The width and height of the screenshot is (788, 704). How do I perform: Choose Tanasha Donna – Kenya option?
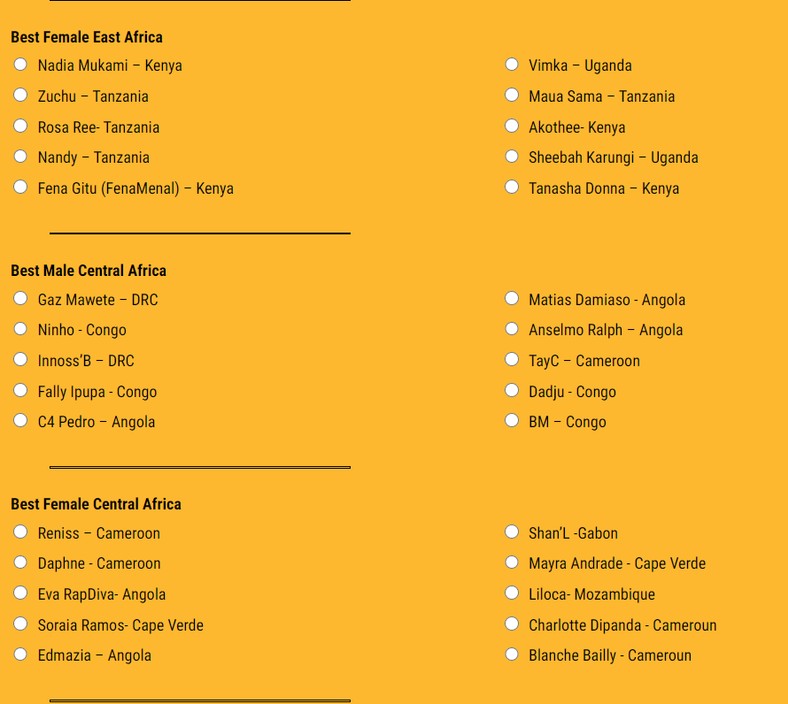pyautogui.click(x=511, y=187)
